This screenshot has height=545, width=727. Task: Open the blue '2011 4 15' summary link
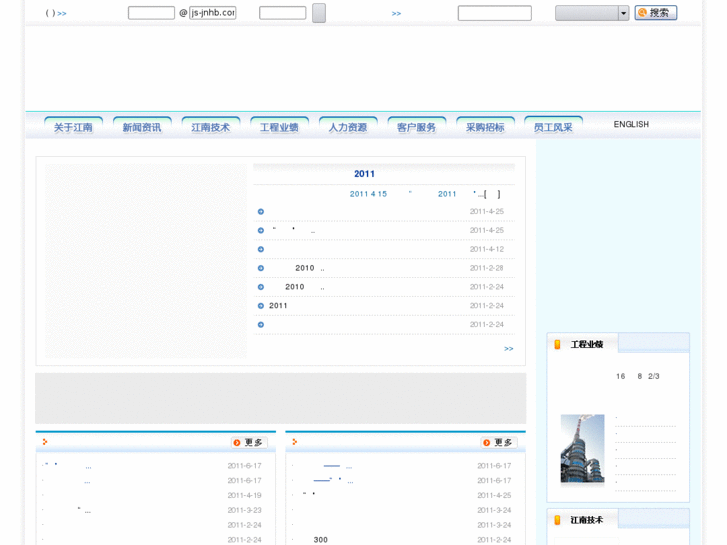tap(368, 194)
